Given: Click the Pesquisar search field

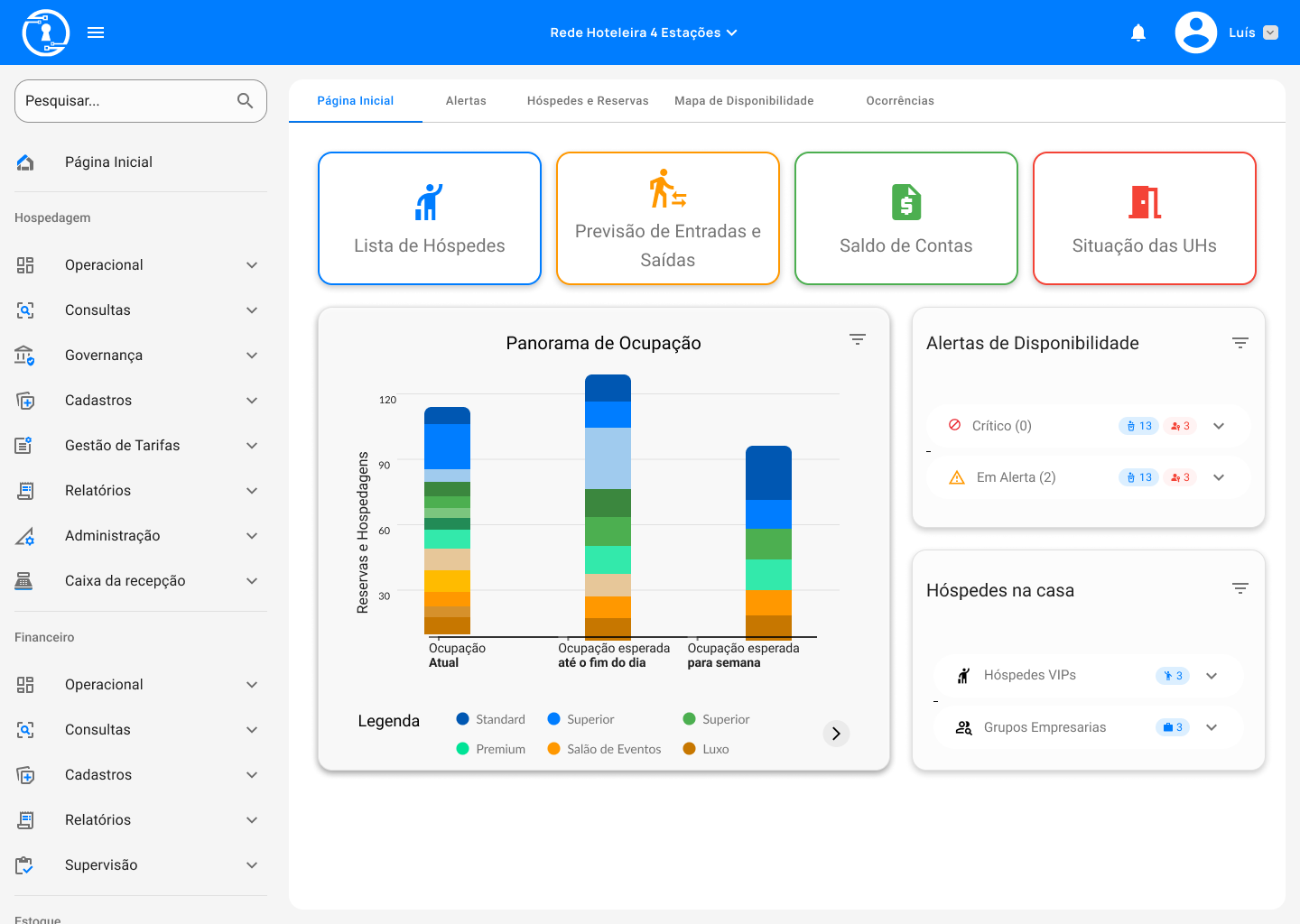Looking at the screenshot, I should coord(126,101).
